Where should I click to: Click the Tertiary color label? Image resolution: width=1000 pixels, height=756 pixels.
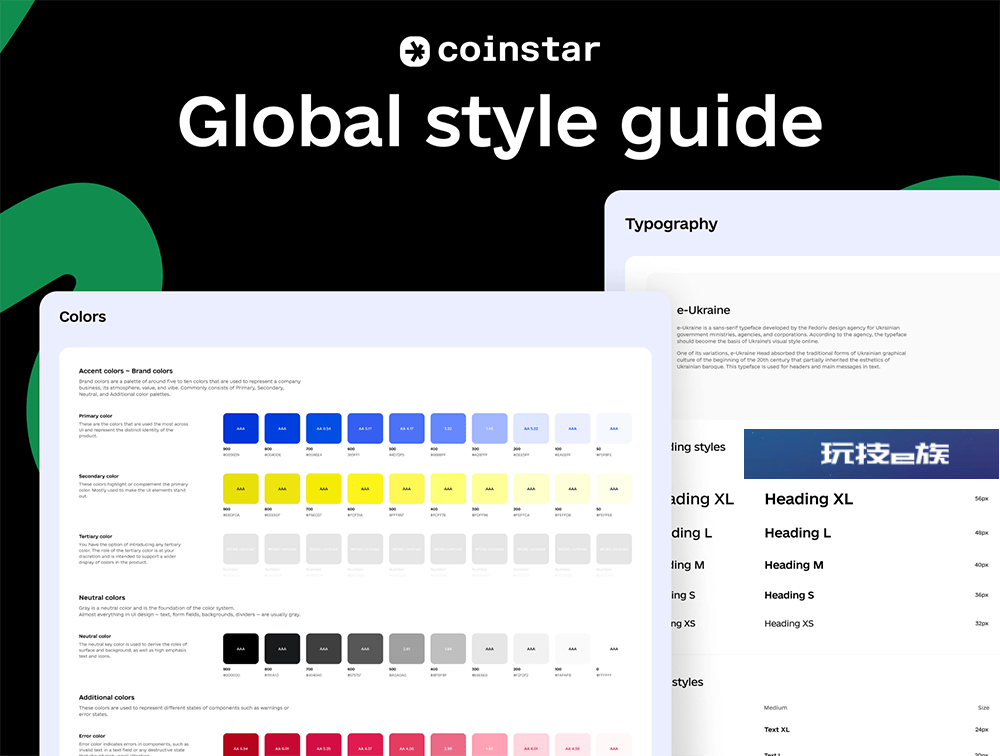point(96,537)
